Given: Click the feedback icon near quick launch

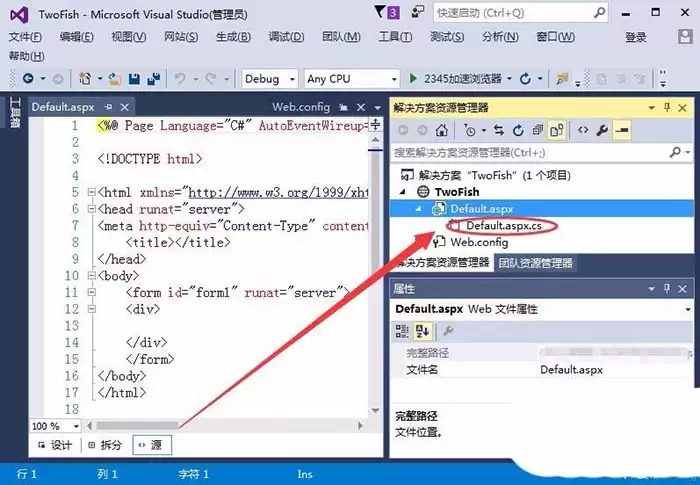Looking at the screenshot, I should pyautogui.click(x=418, y=12).
